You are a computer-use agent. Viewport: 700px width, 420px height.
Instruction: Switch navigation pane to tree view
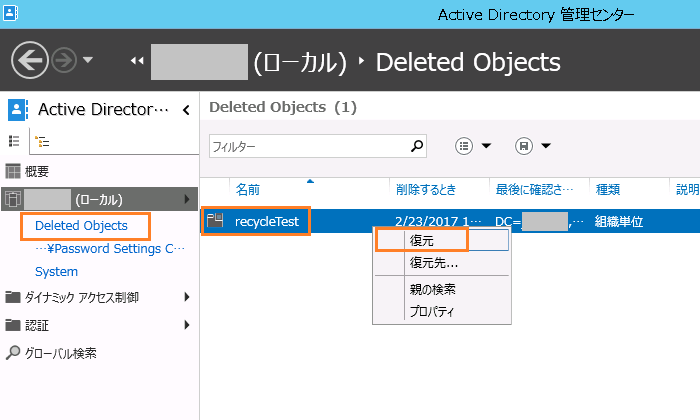[x=42, y=142]
